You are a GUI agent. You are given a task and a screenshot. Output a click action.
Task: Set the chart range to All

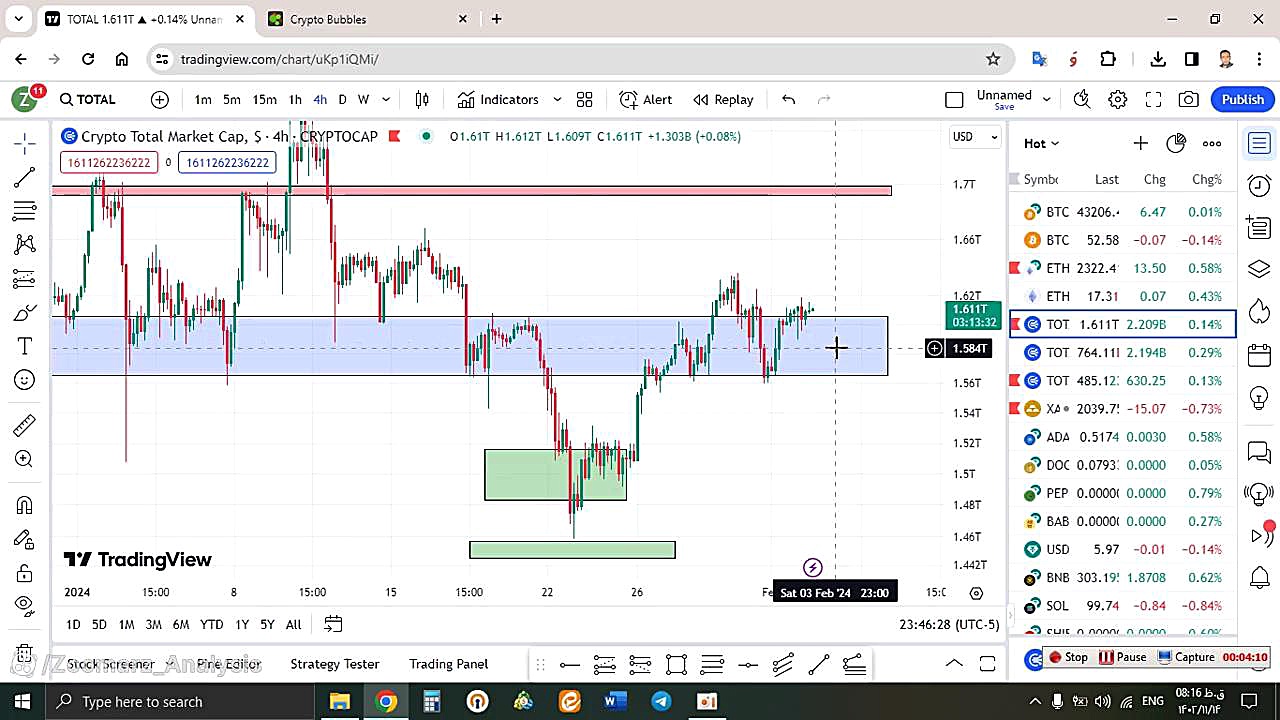pyautogui.click(x=293, y=624)
